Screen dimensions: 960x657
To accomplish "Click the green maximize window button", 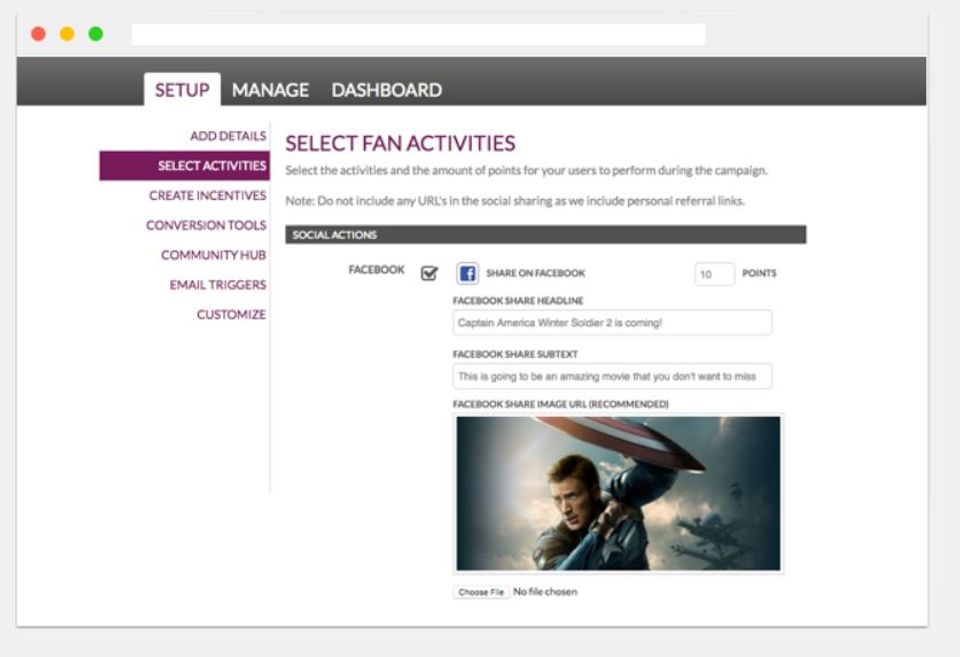I will pos(96,34).
